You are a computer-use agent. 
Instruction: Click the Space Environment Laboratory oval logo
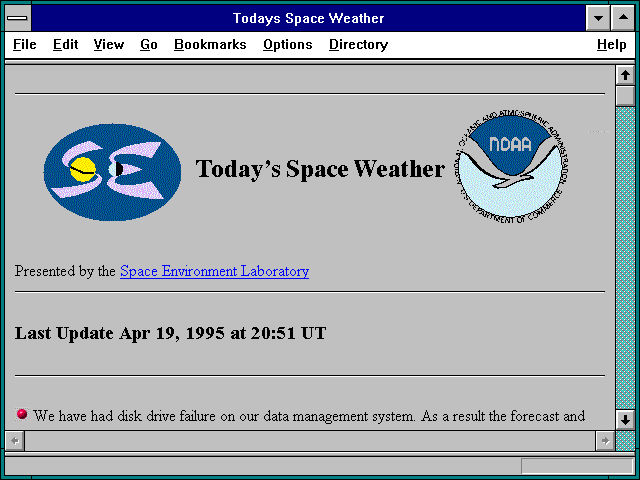point(112,172)
